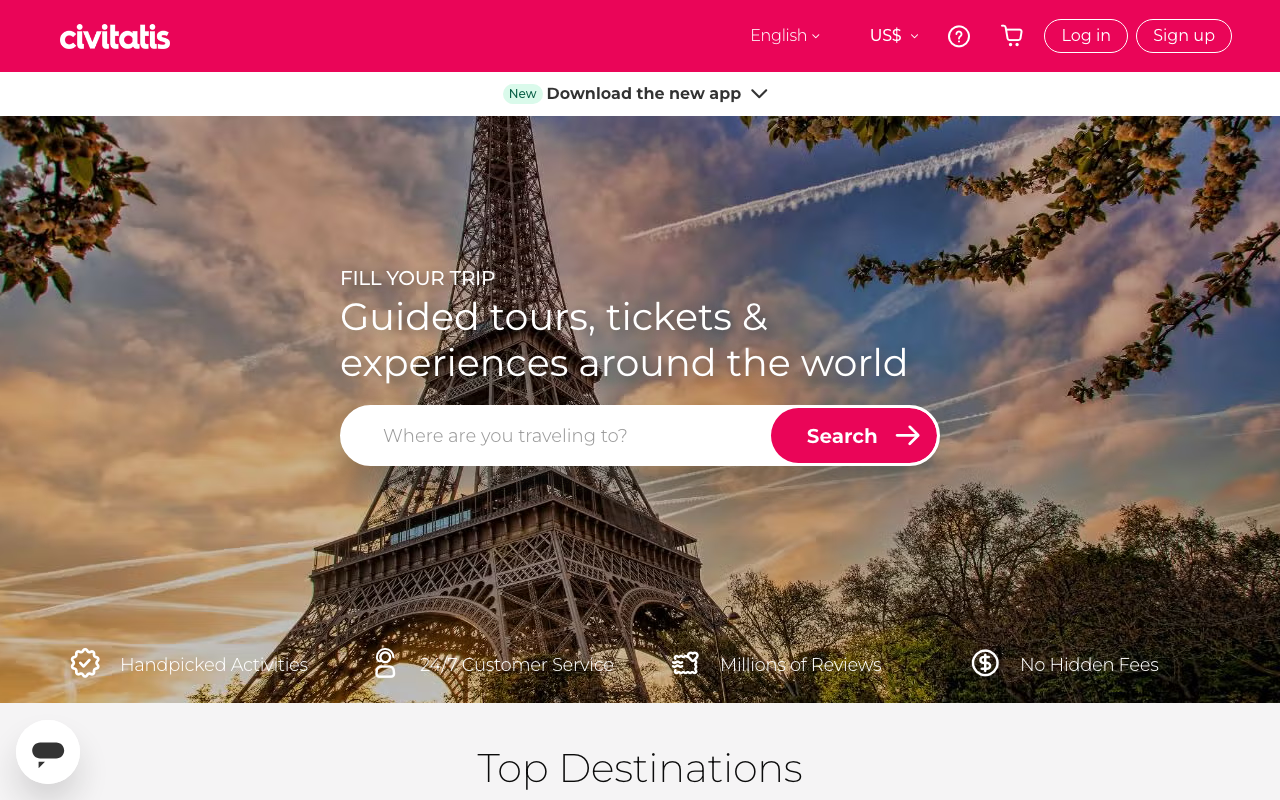The width and height of the screenshot is (1280, 800).
Task: Click the Search button
Action: 854,435
